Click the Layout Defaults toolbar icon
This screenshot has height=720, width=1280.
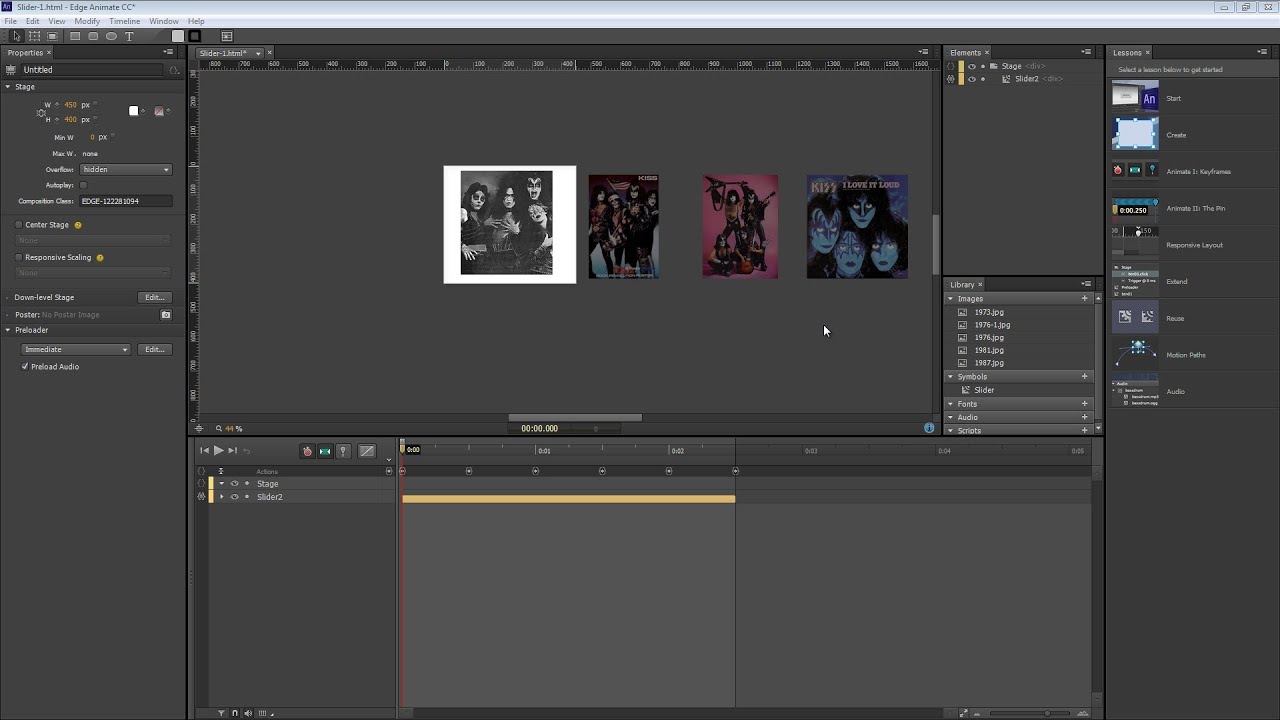pyautogui.click(x=227, y=36)
